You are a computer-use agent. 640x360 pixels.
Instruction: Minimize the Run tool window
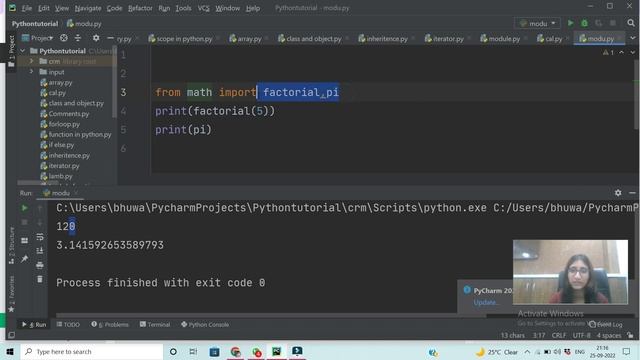(632, 193)
